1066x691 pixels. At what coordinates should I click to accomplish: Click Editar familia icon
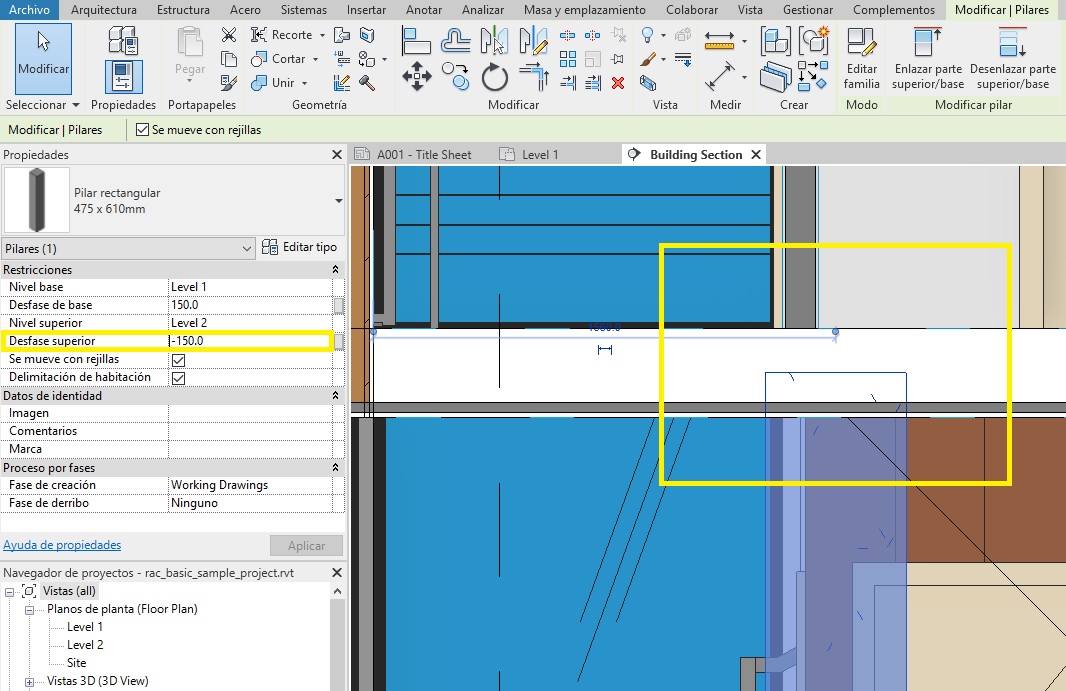click(861, 58)
